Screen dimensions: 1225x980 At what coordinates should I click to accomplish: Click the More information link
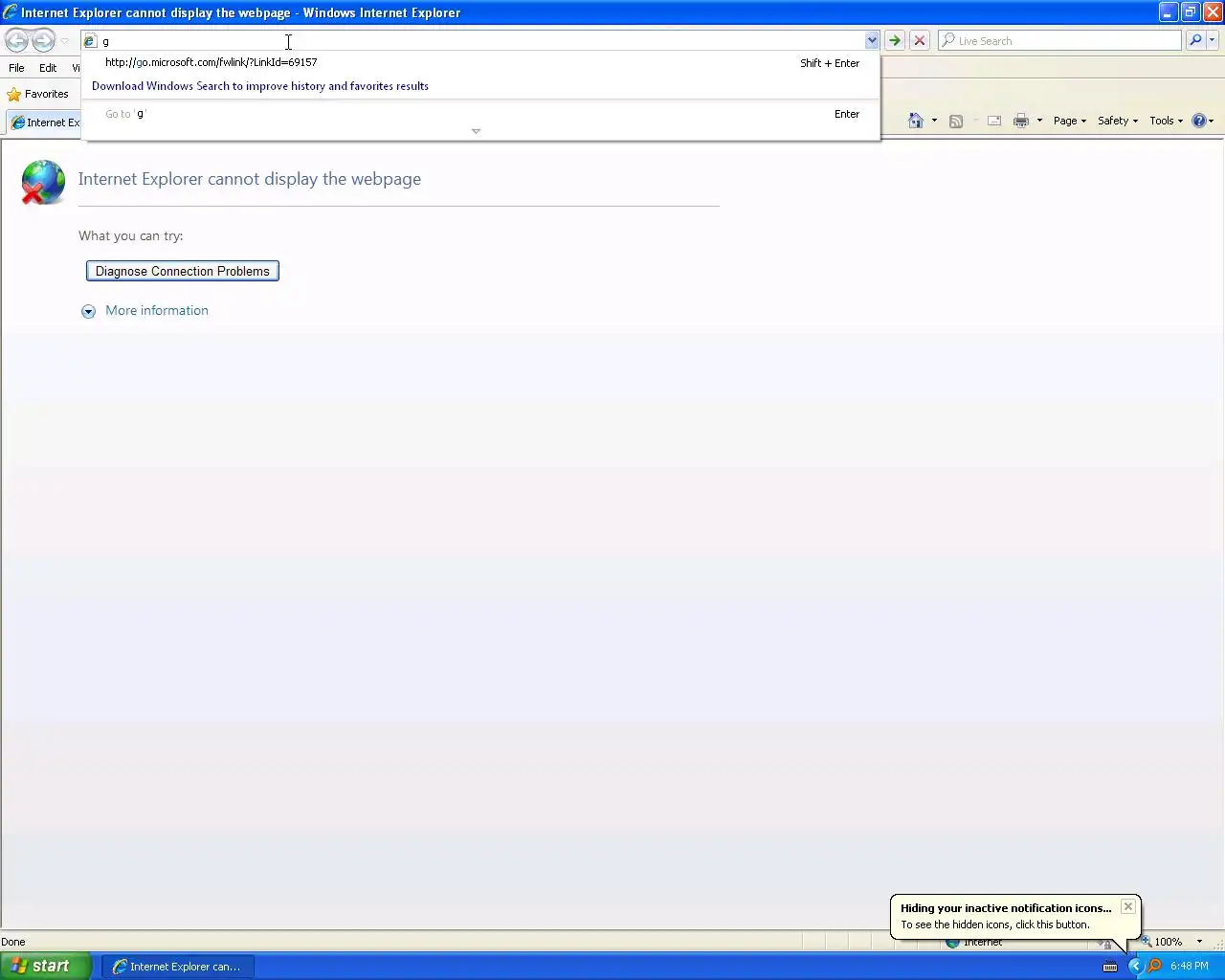click(x=157, y=310)
